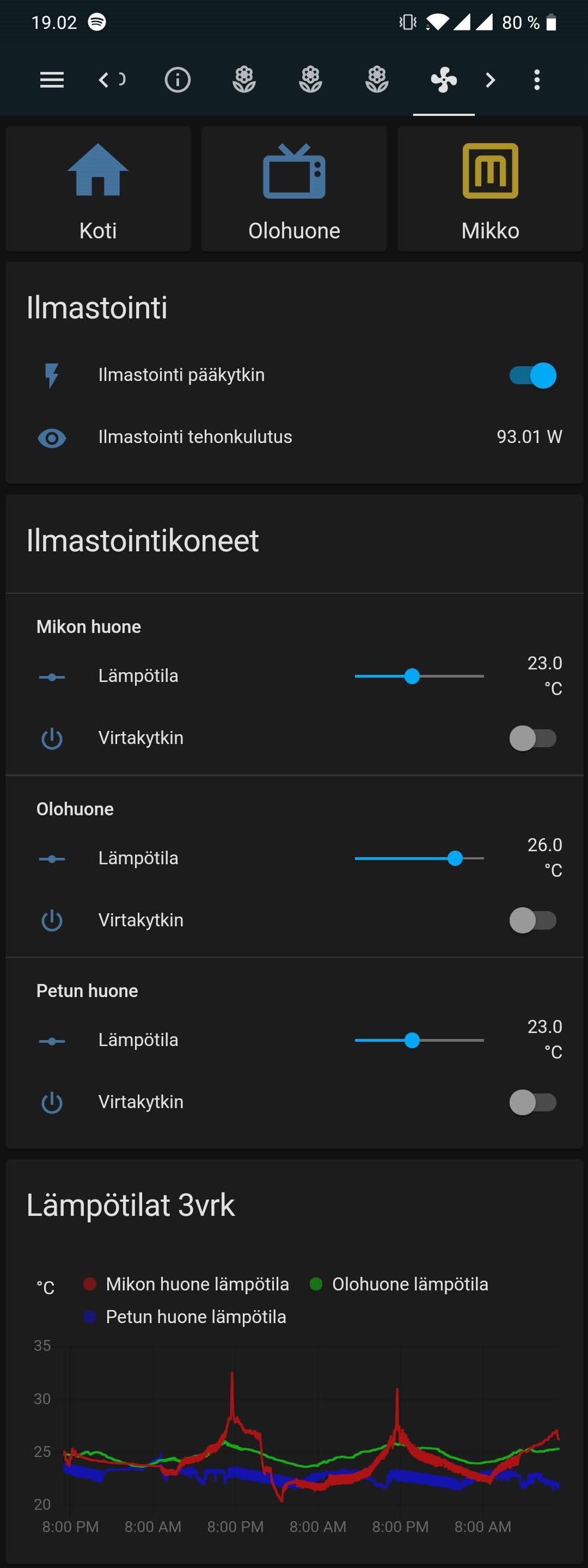Screen dimensions: 588x1568
Task: Open the hamburger sidebar menu
Action: tap(52, 80)
